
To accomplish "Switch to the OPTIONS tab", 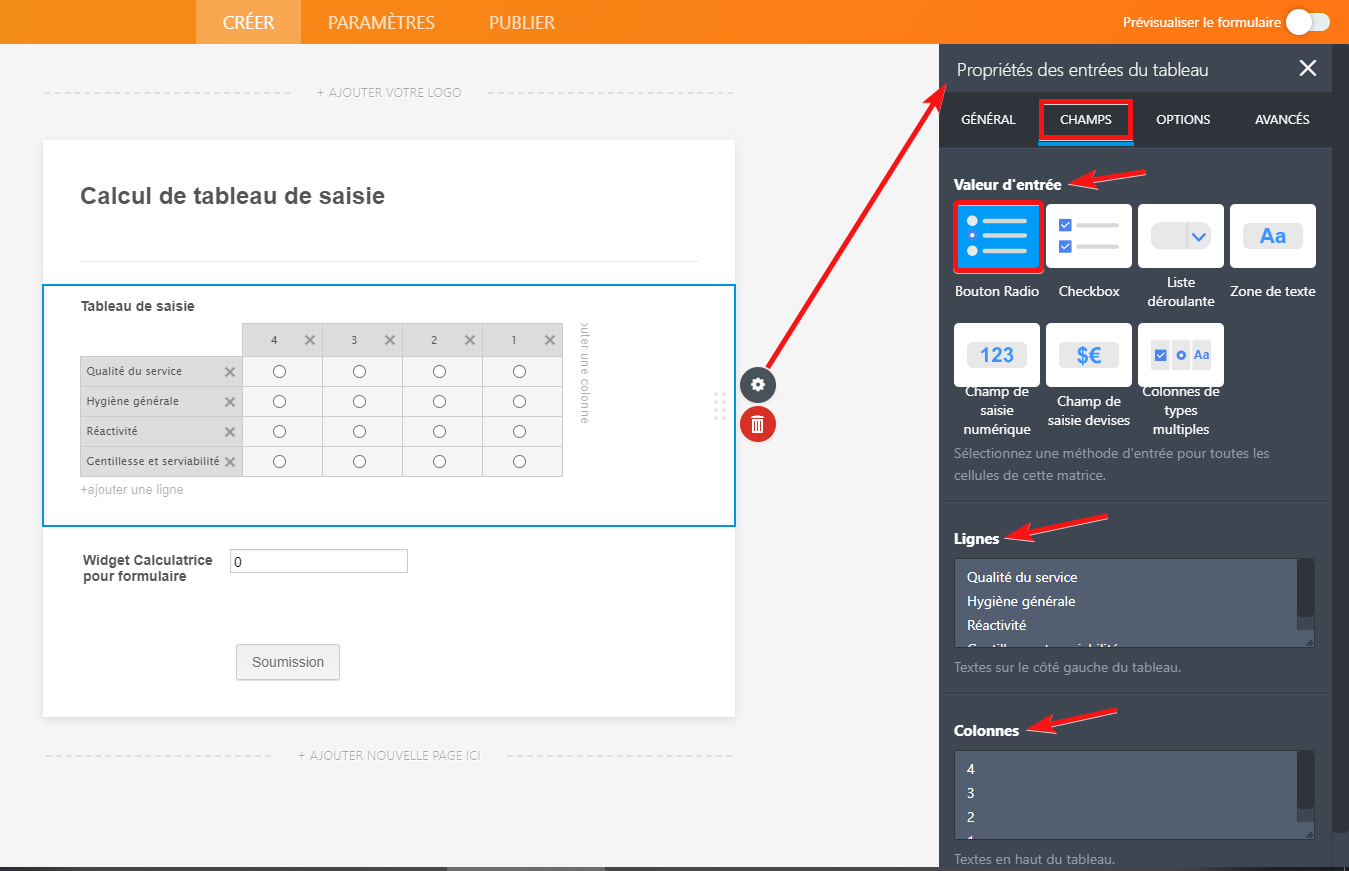I will pyautogui.click(x=1183, y=120).
